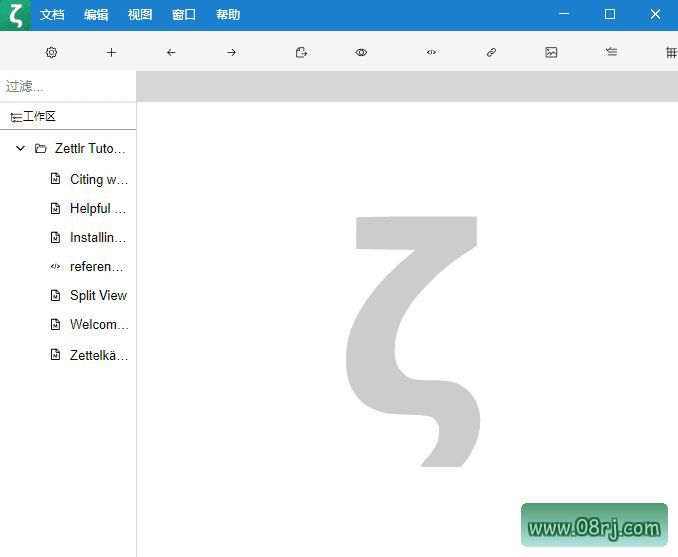Create a new file with the plus icon
The image size is (678, 557).
(x=111, y=52)
